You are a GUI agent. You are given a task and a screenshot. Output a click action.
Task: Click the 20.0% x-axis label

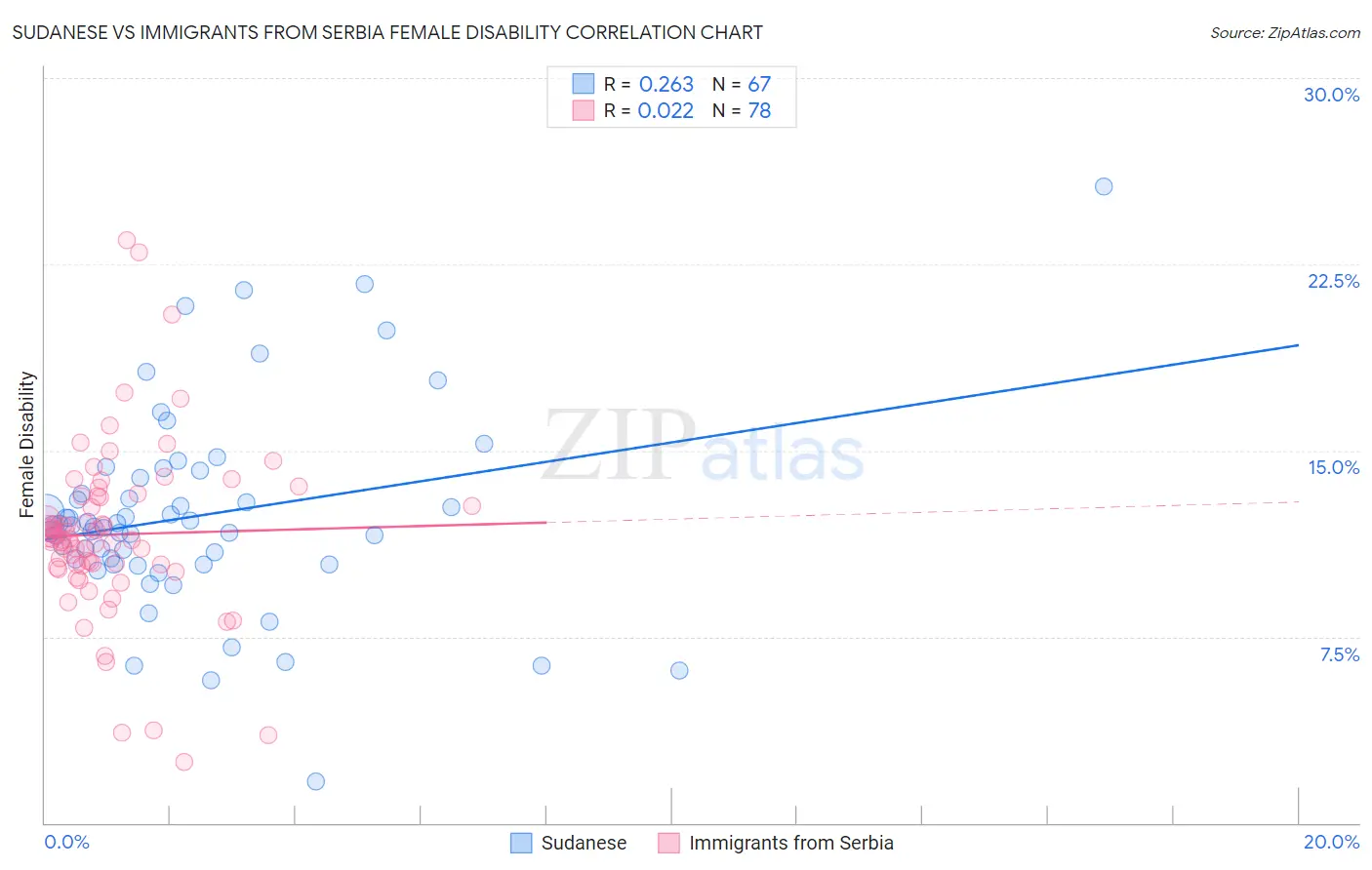pyautogui.click(x=1331, y=842)
